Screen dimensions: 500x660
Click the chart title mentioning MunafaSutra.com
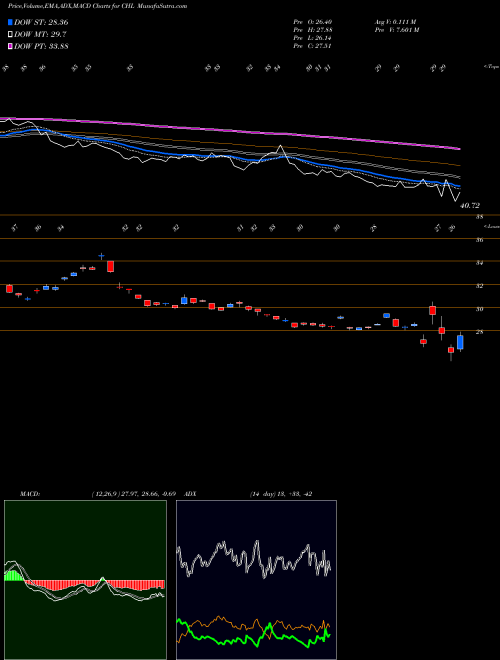tap(98, 6)
